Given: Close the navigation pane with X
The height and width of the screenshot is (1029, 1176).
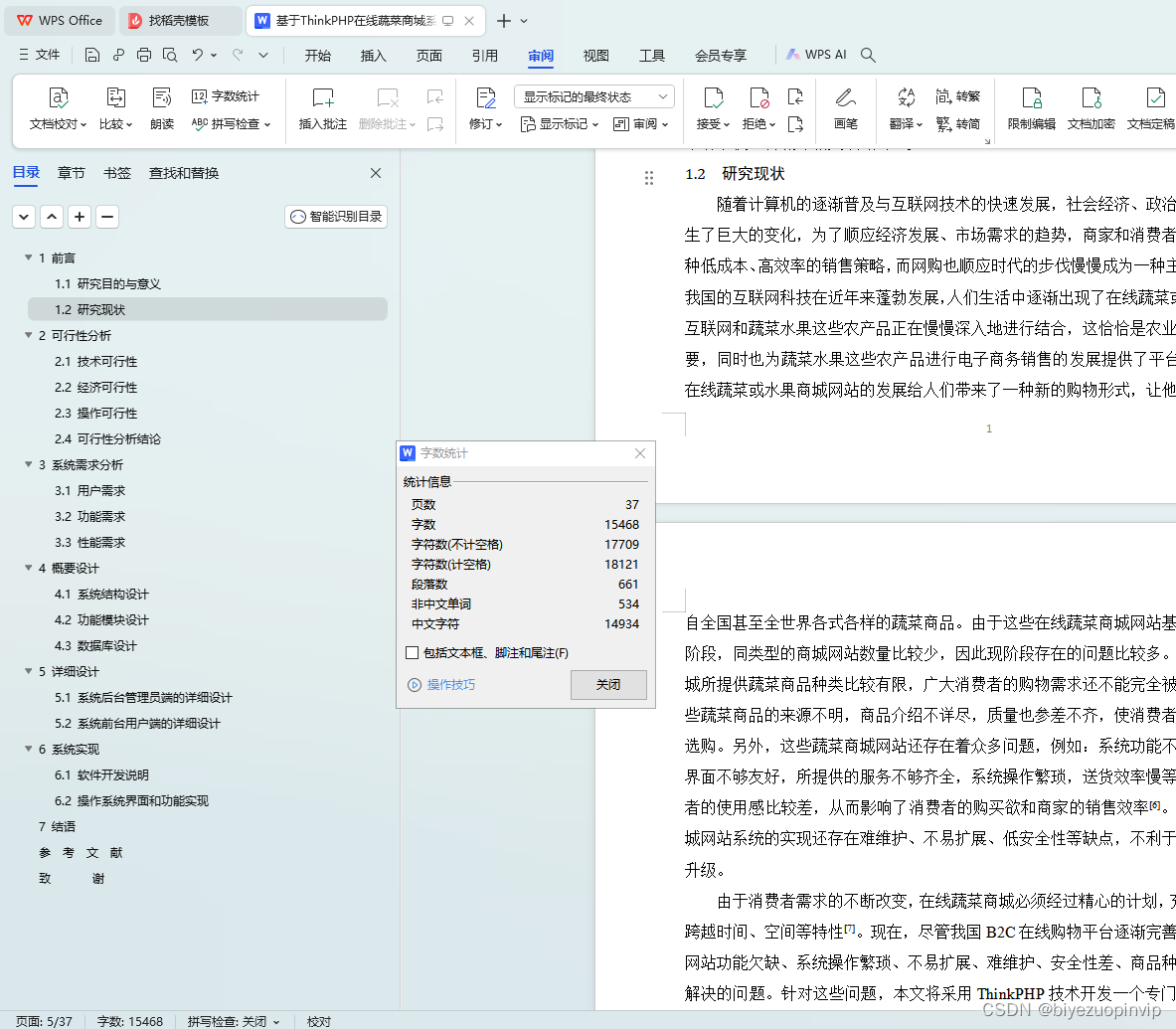Looking at the screenshot, I should [x=376, y=173].
